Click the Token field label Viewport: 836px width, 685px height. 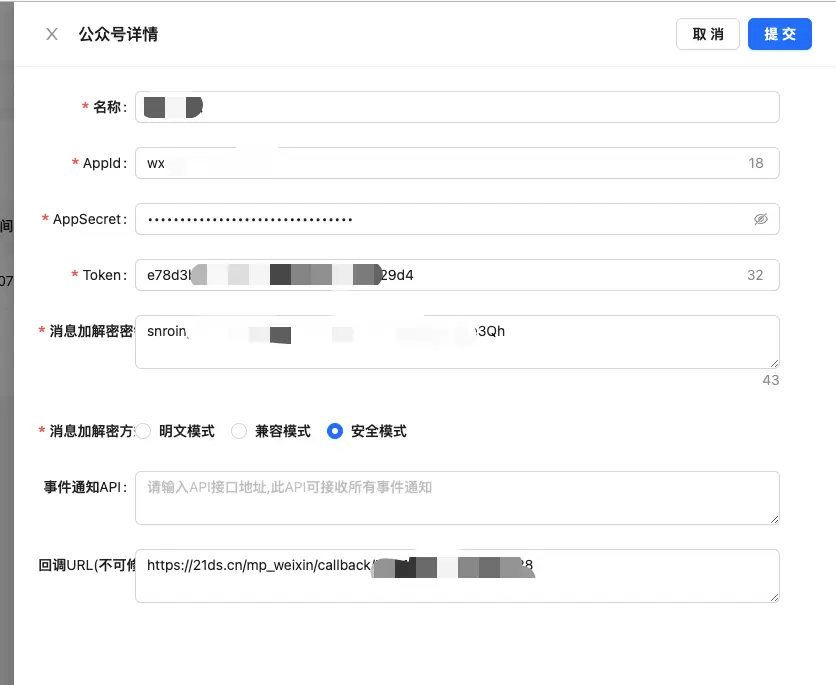[x=104, y=275]
